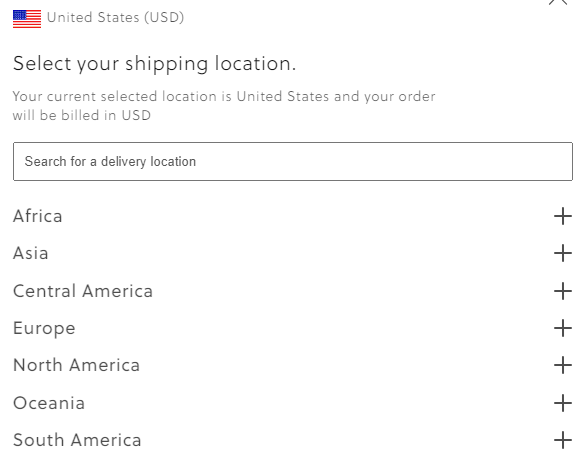This screenshot has height=459, width=586.
Task: Expand South America using the plus icon
Action: pos(563,440)
